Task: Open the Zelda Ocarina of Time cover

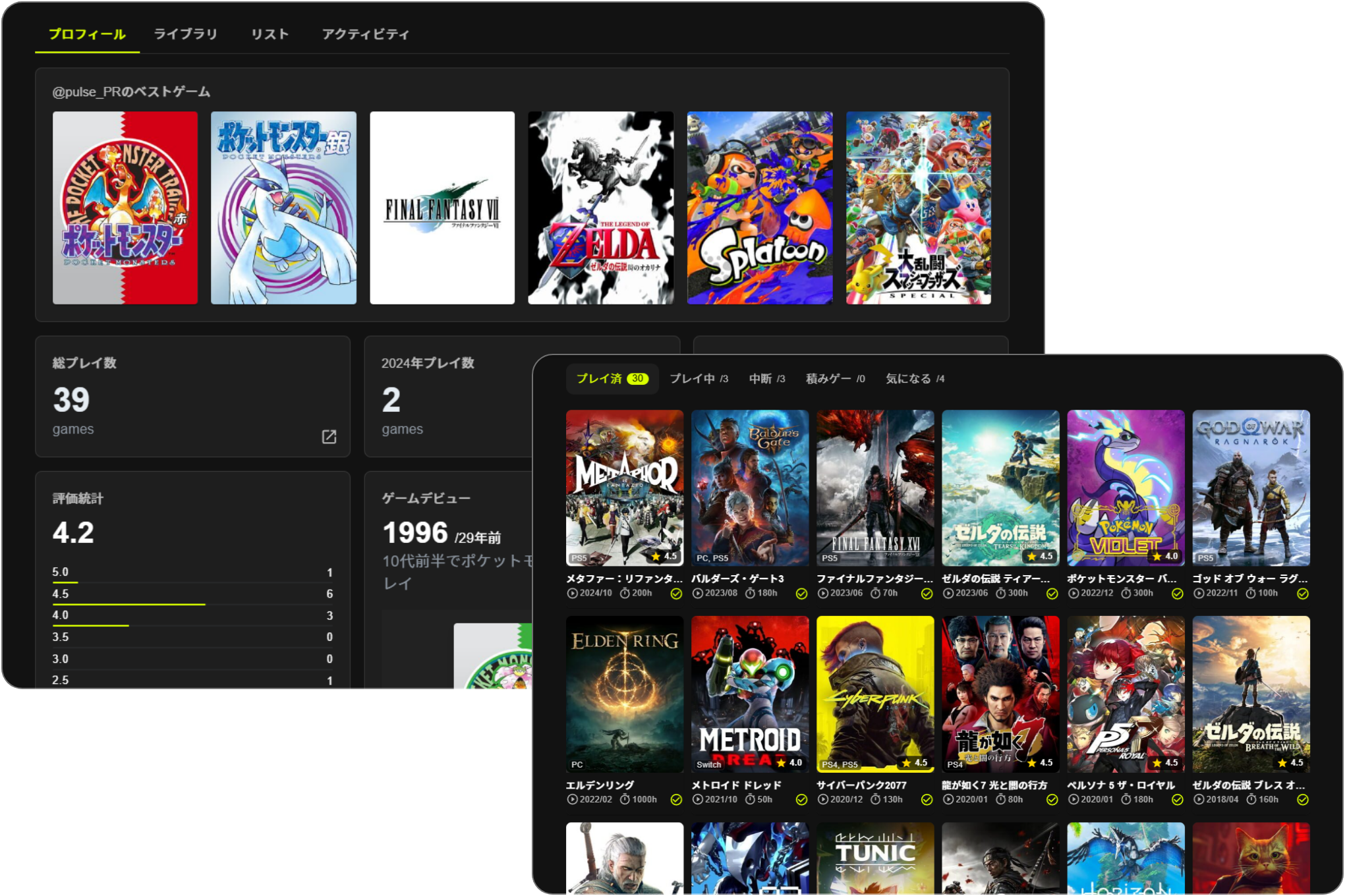Action: [601, 208]
